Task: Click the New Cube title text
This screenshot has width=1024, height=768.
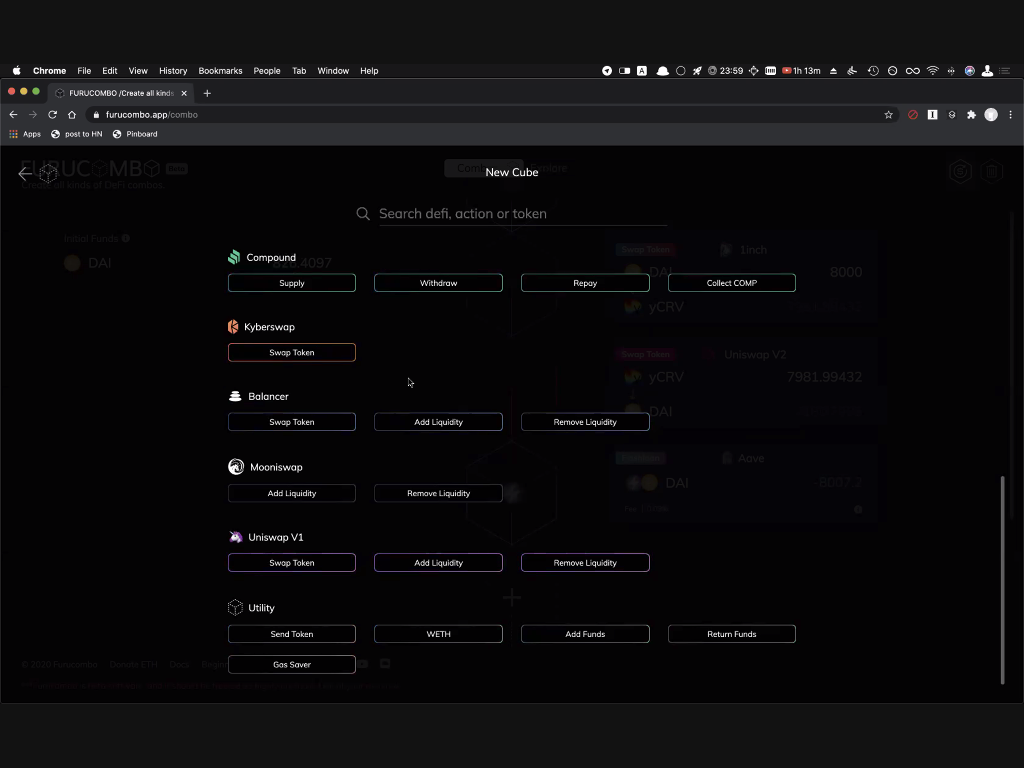Action: [x=511, y=172]
